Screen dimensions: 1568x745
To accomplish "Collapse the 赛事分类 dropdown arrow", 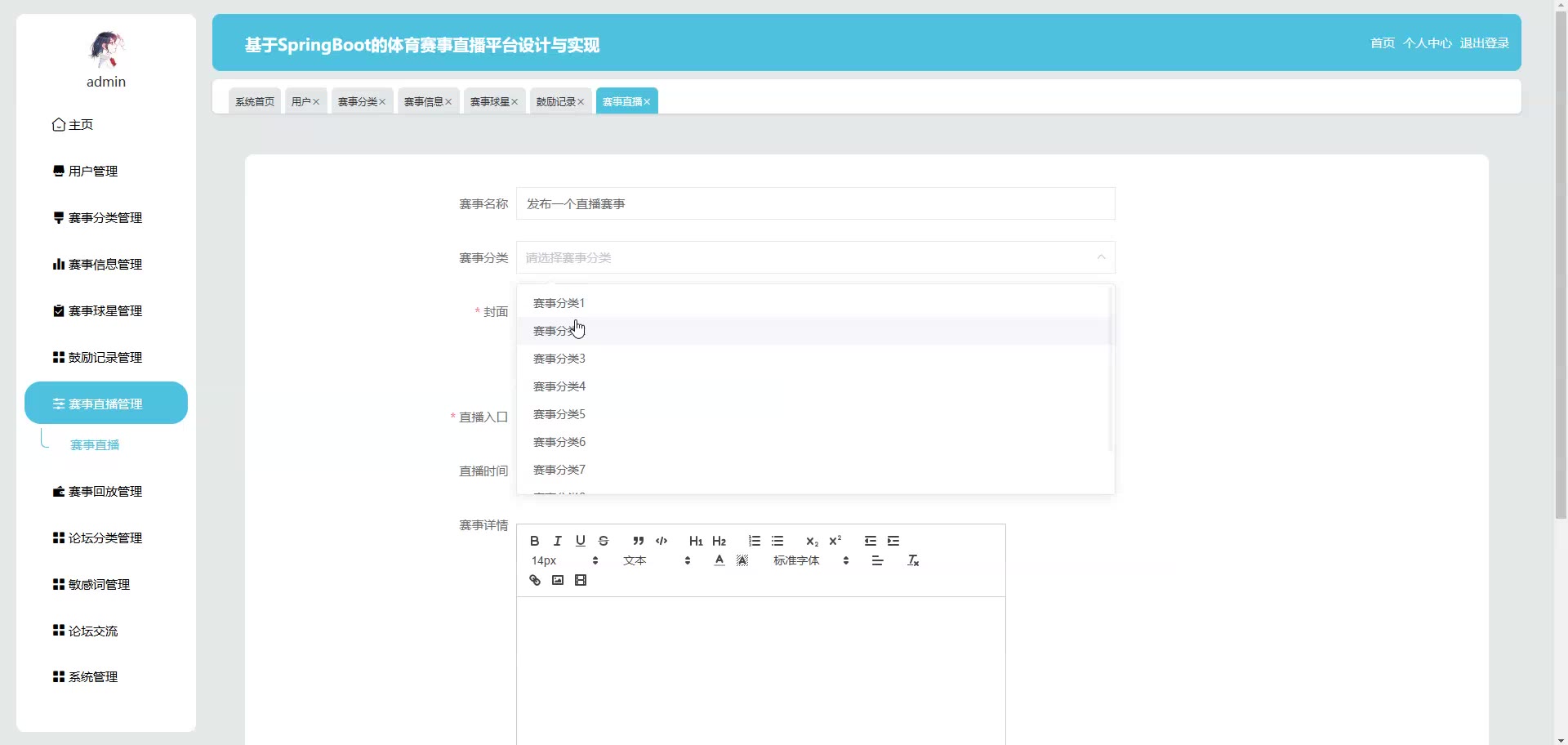I will point(1101,257).
